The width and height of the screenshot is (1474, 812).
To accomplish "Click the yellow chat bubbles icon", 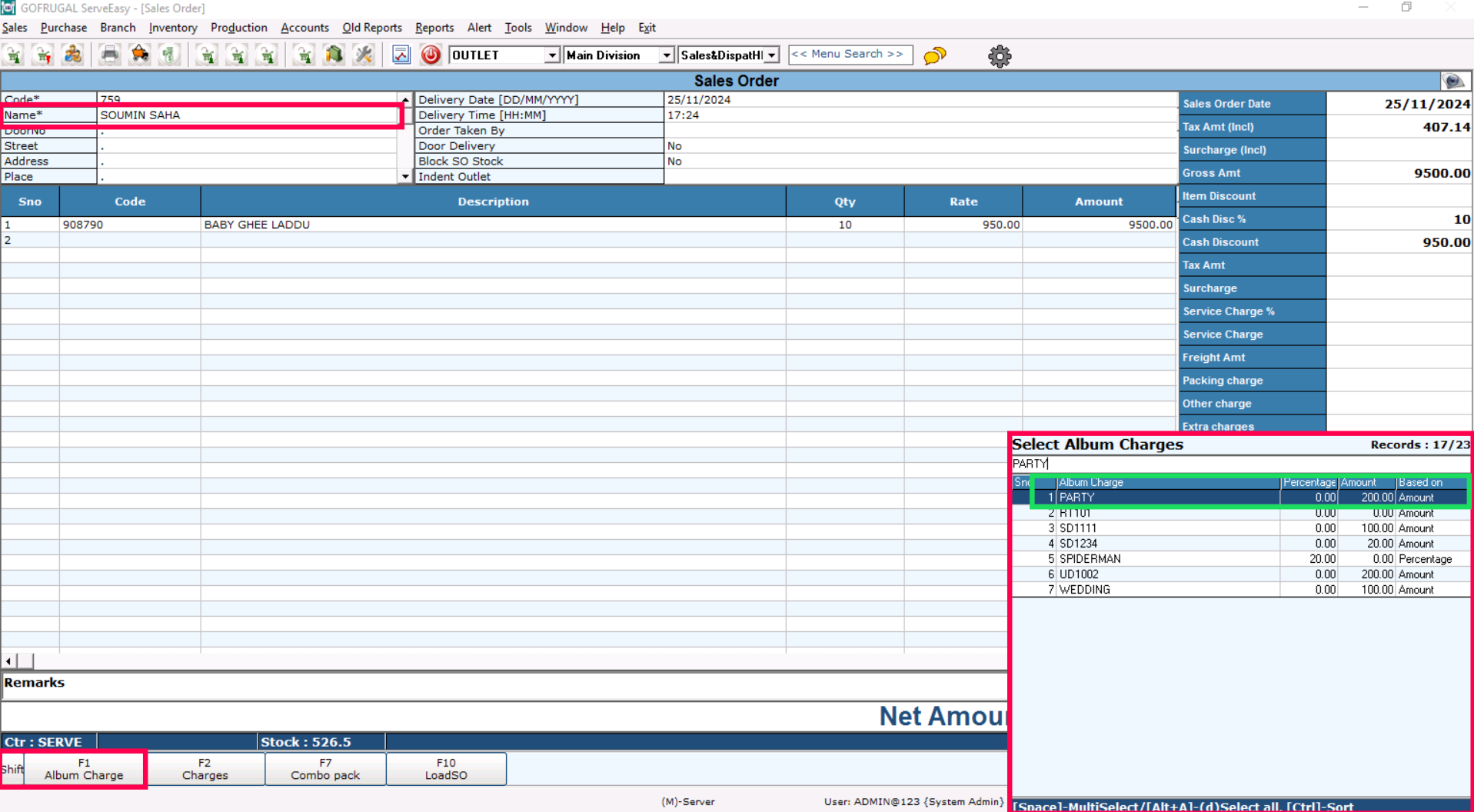I will [934, 55].
